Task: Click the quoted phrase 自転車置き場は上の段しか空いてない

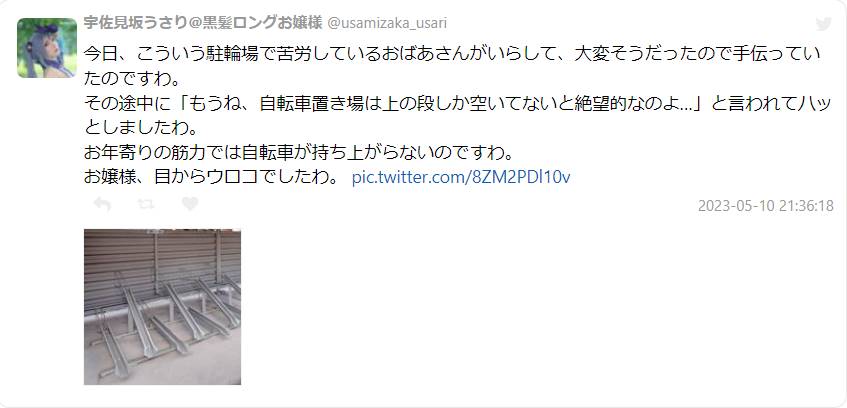Action: pos(423,103)
